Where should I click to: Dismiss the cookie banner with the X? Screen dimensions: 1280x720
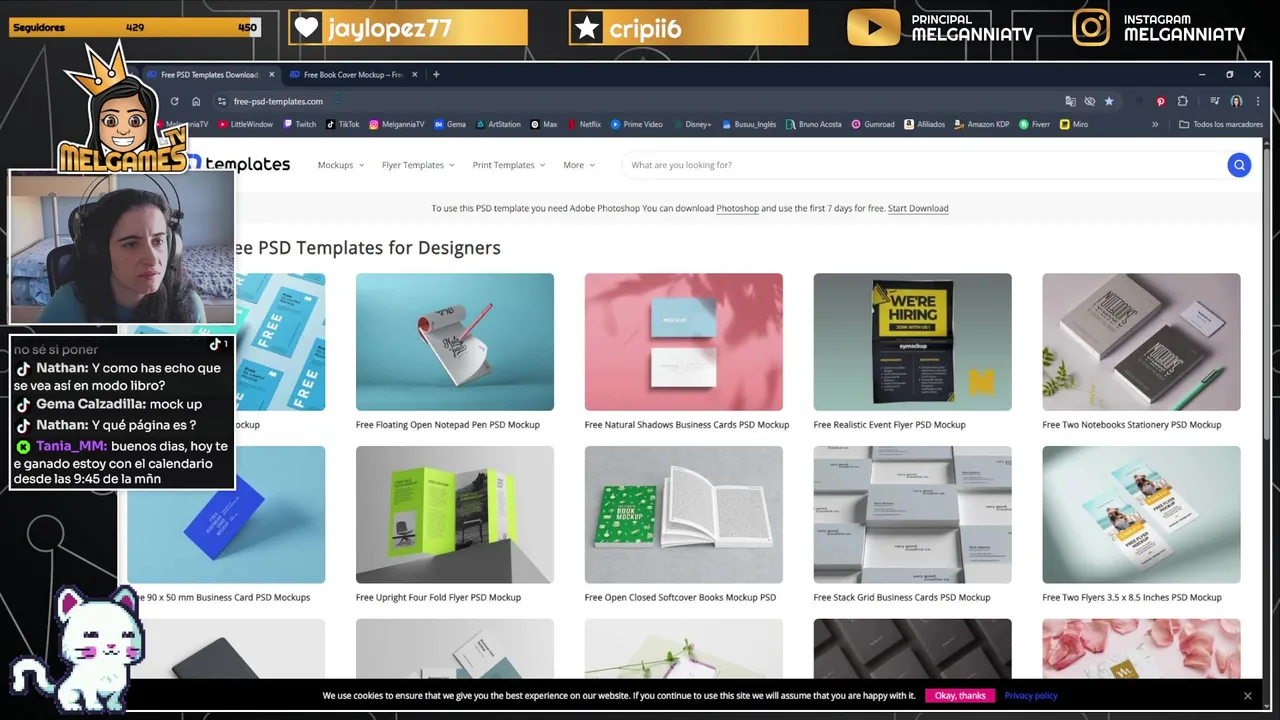[x=1247, y=696]
